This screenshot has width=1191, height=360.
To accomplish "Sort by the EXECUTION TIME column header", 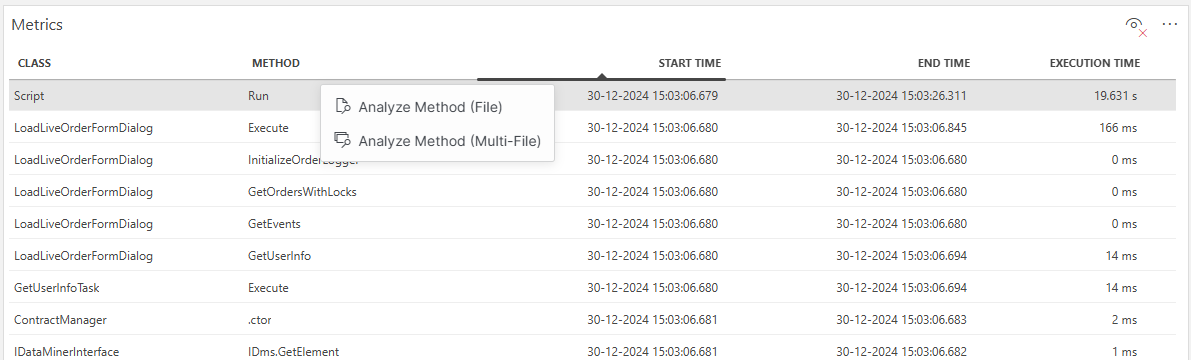I will tap(1095, 63).
